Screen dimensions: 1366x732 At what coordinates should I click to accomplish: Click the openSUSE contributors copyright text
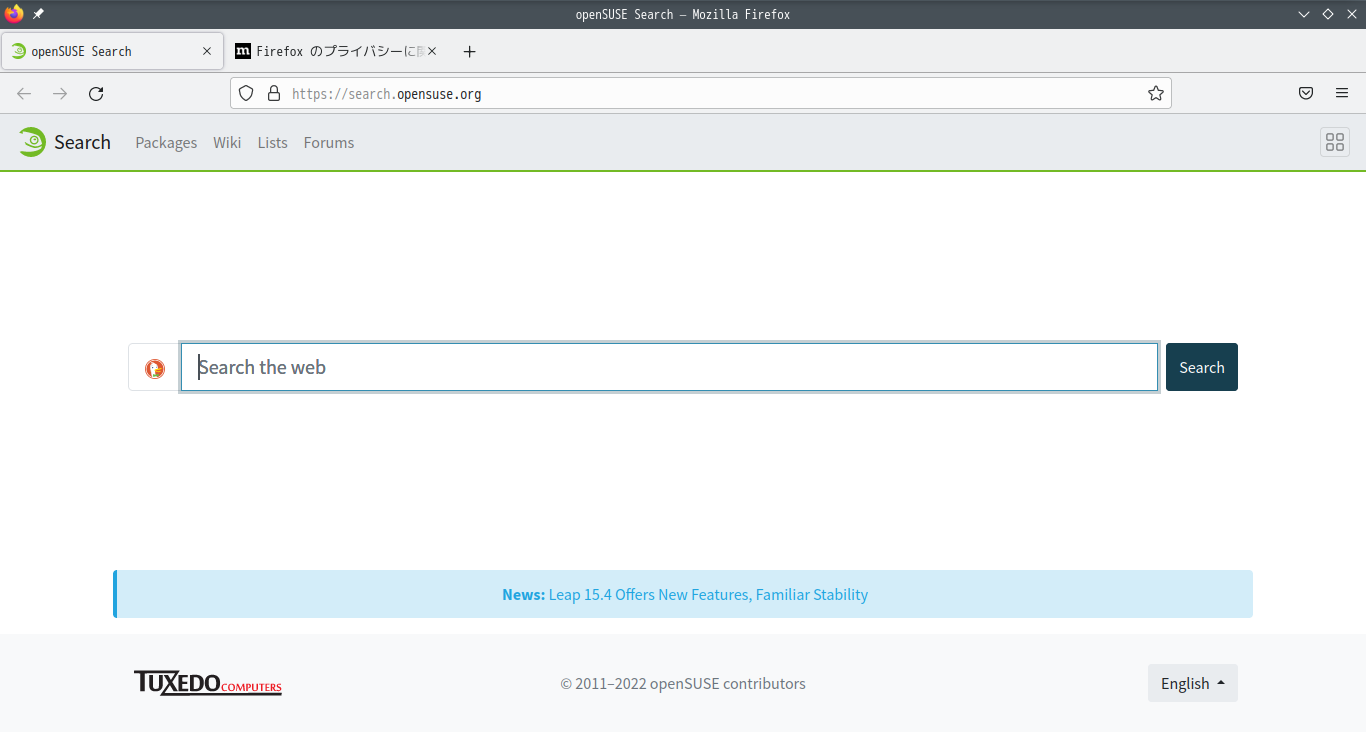pos(683,684)
